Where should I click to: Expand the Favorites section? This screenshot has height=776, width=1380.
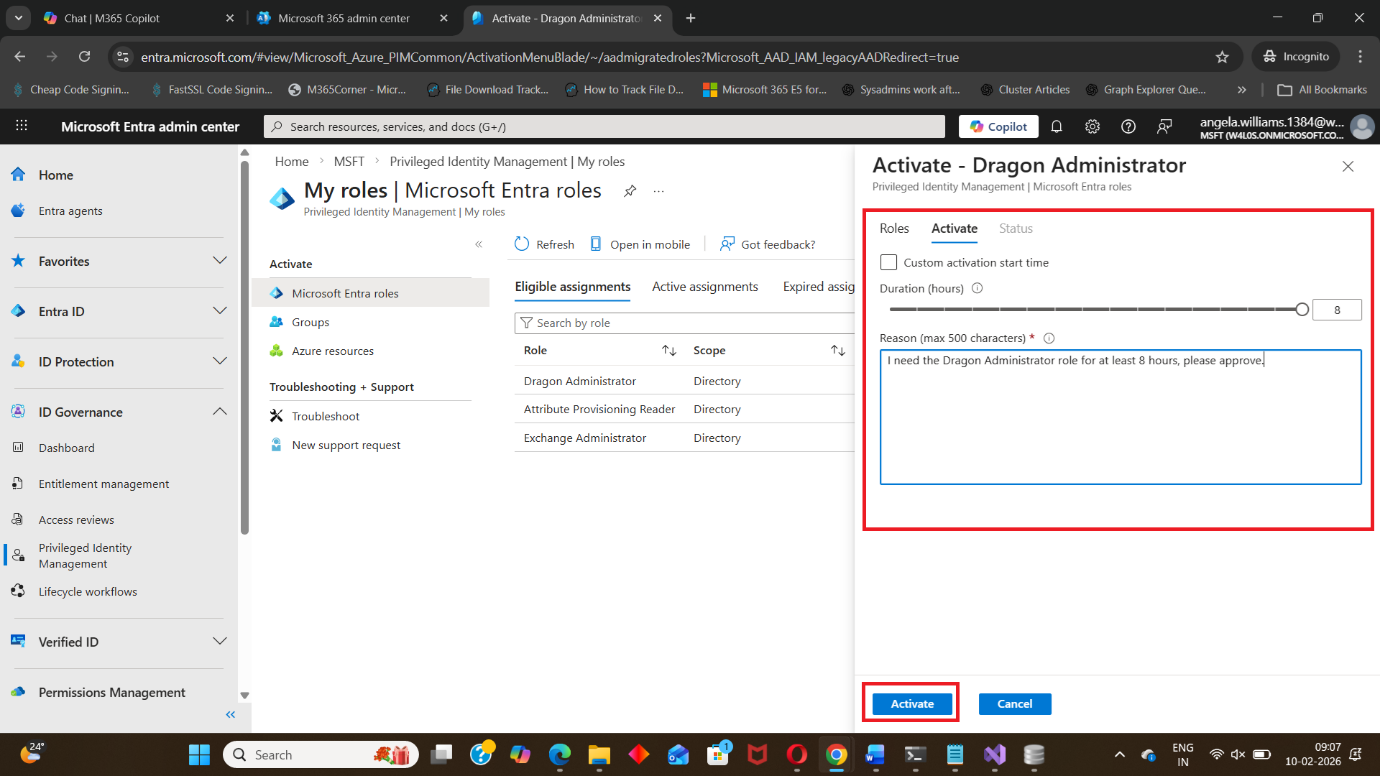pos(220,261)
